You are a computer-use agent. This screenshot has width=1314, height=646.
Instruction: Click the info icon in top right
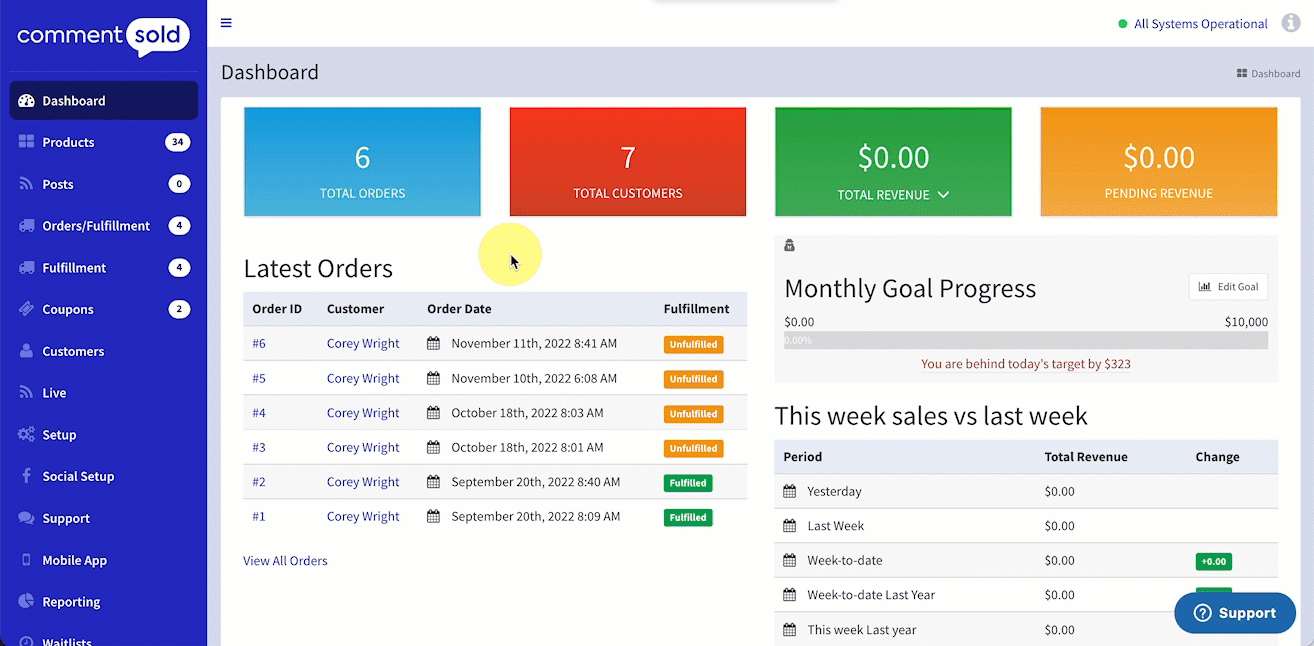[1290, 23]
